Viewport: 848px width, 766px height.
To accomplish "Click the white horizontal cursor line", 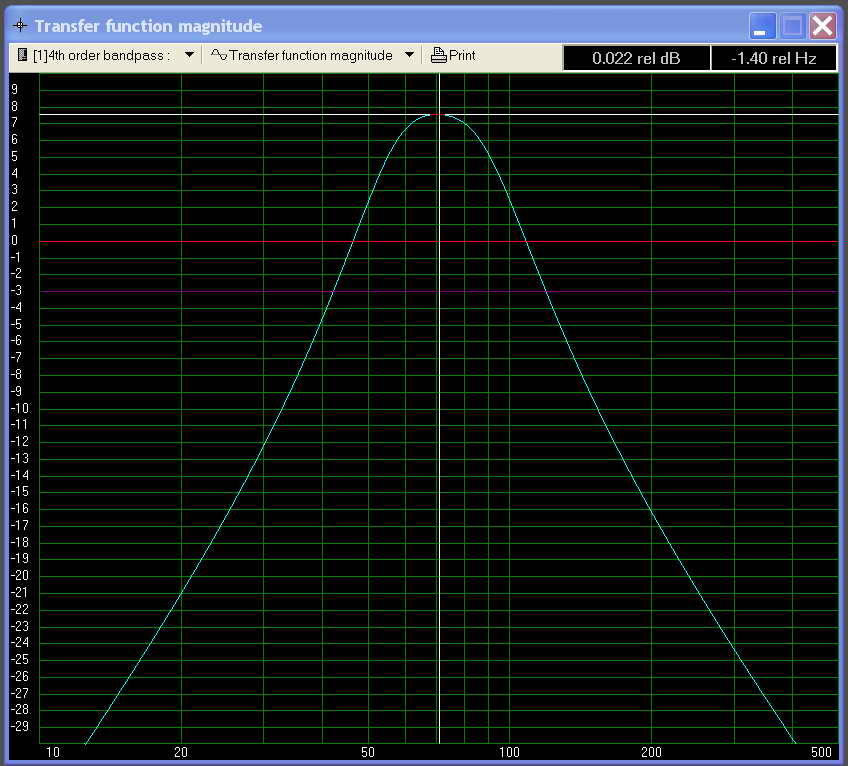I will 439,114.
